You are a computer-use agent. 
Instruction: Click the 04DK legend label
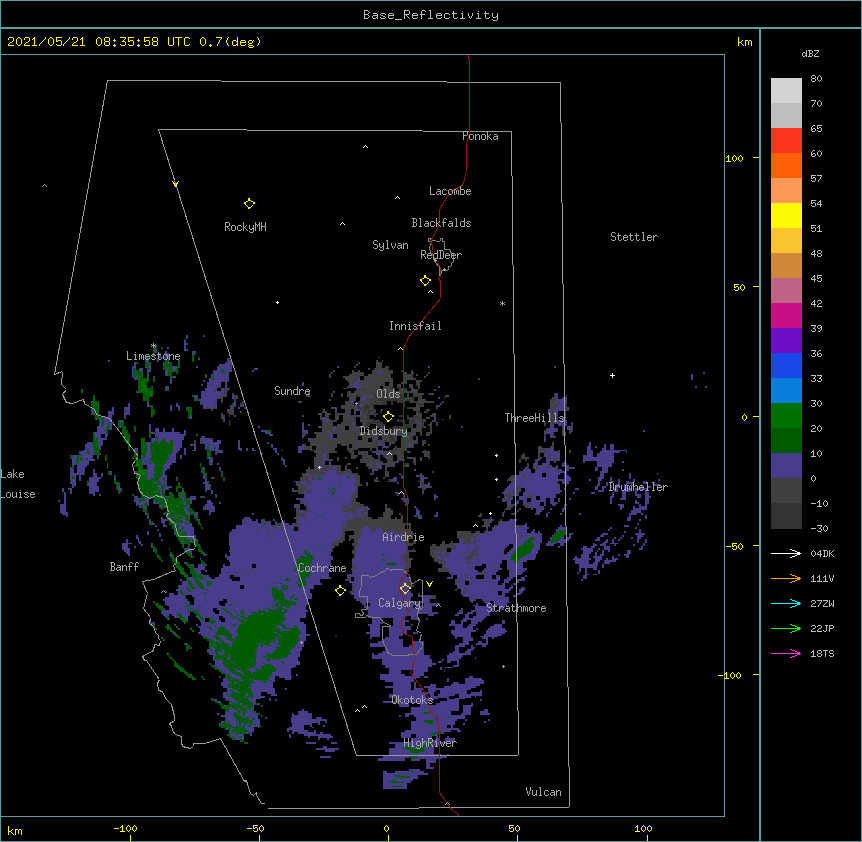[x=822, y=553]
